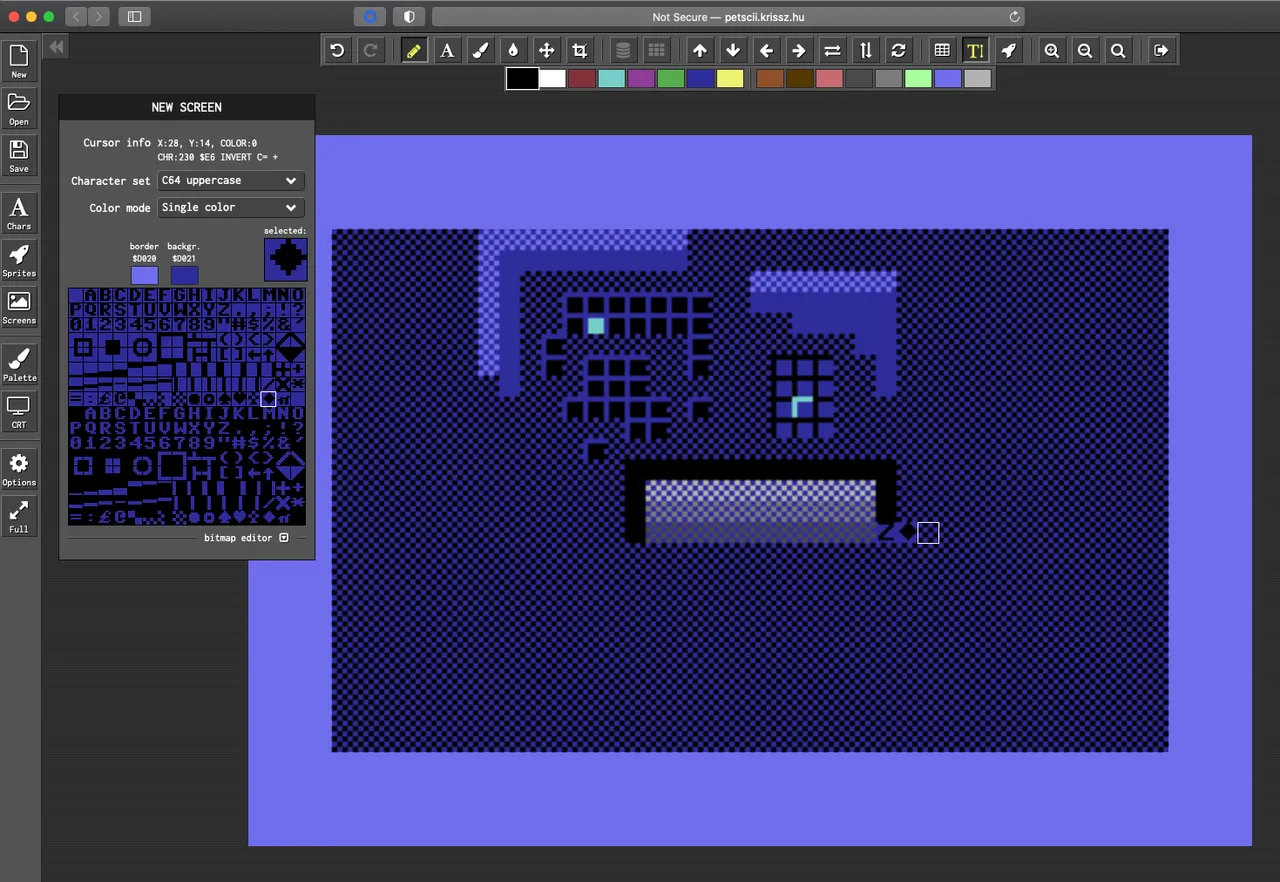Open the Chars panel from sidebar

coord(19,213)
